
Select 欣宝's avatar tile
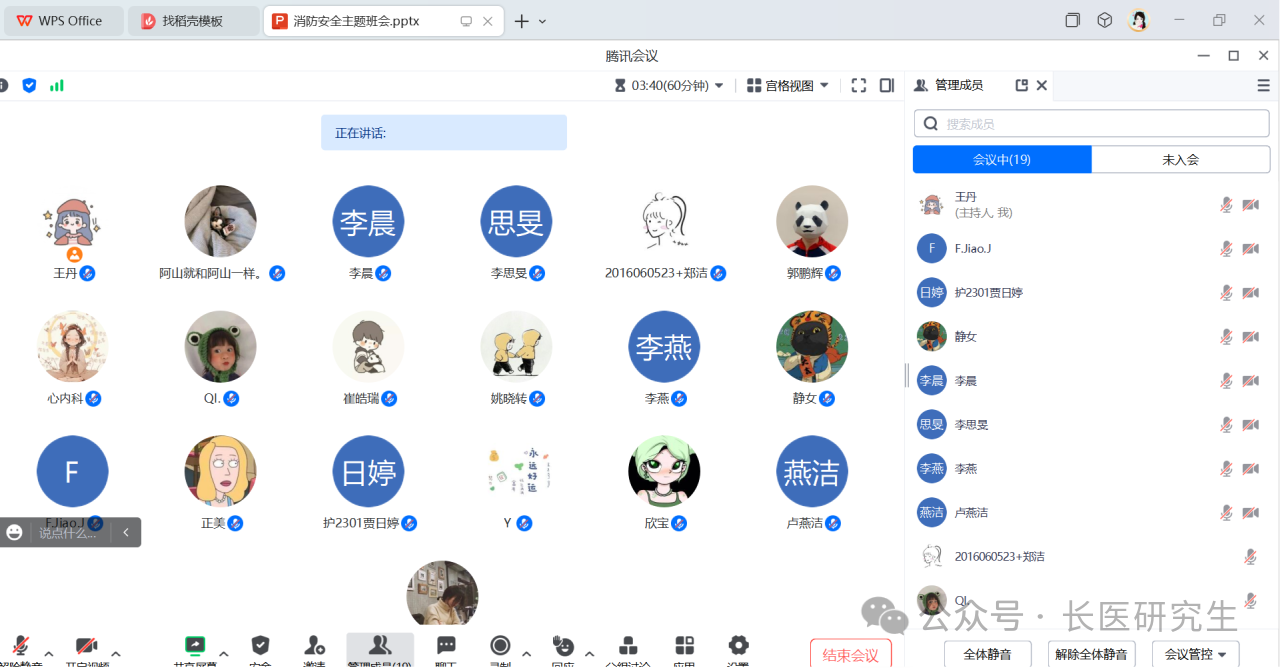pos(664,471)
